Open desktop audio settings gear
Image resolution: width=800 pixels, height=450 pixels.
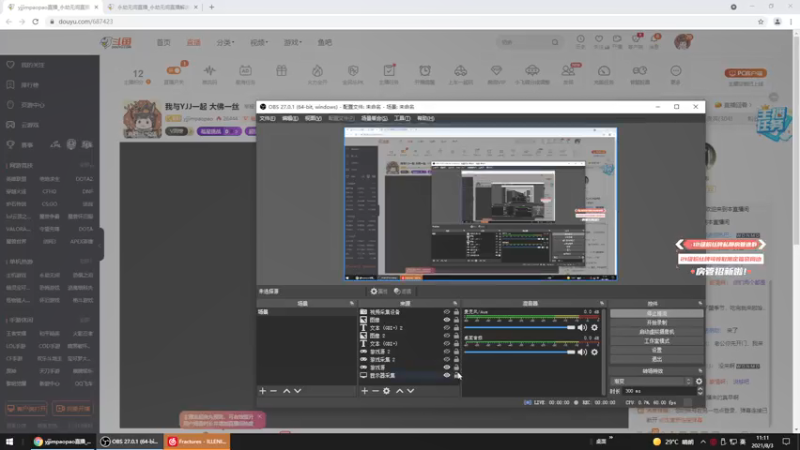594,352
